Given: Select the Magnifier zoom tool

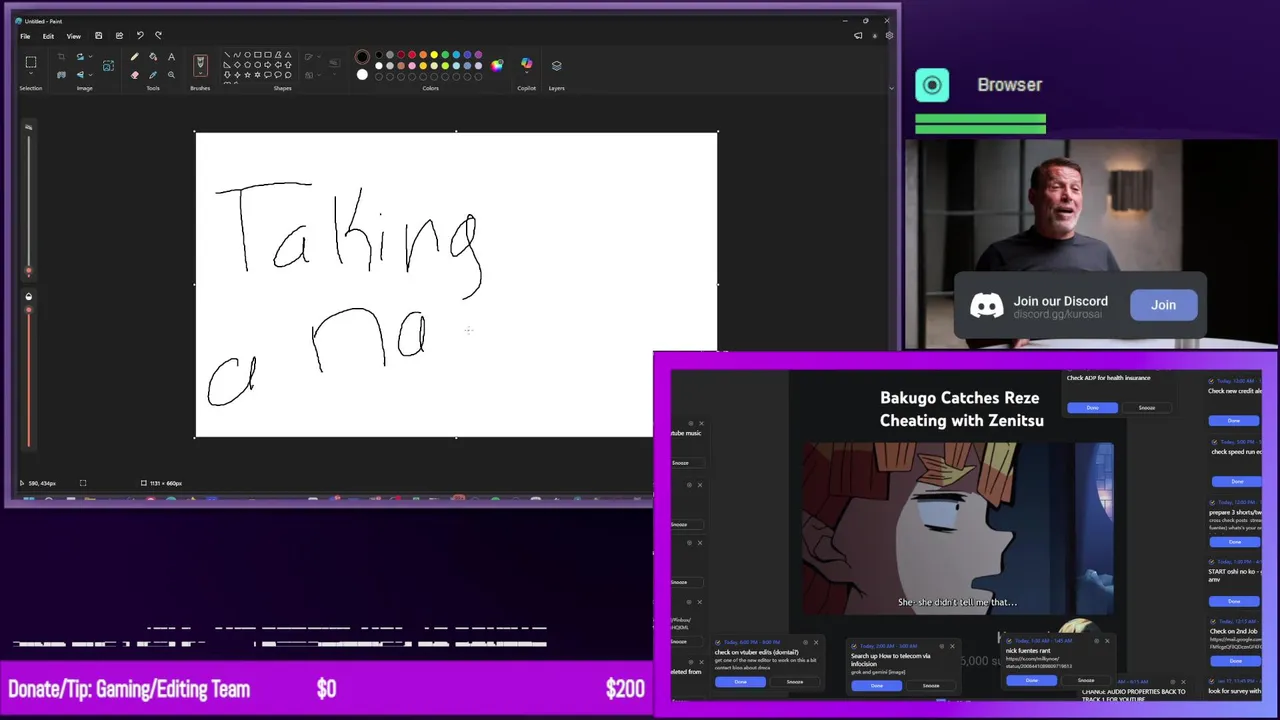Looking at the screenshot, I should pos(171,75).
